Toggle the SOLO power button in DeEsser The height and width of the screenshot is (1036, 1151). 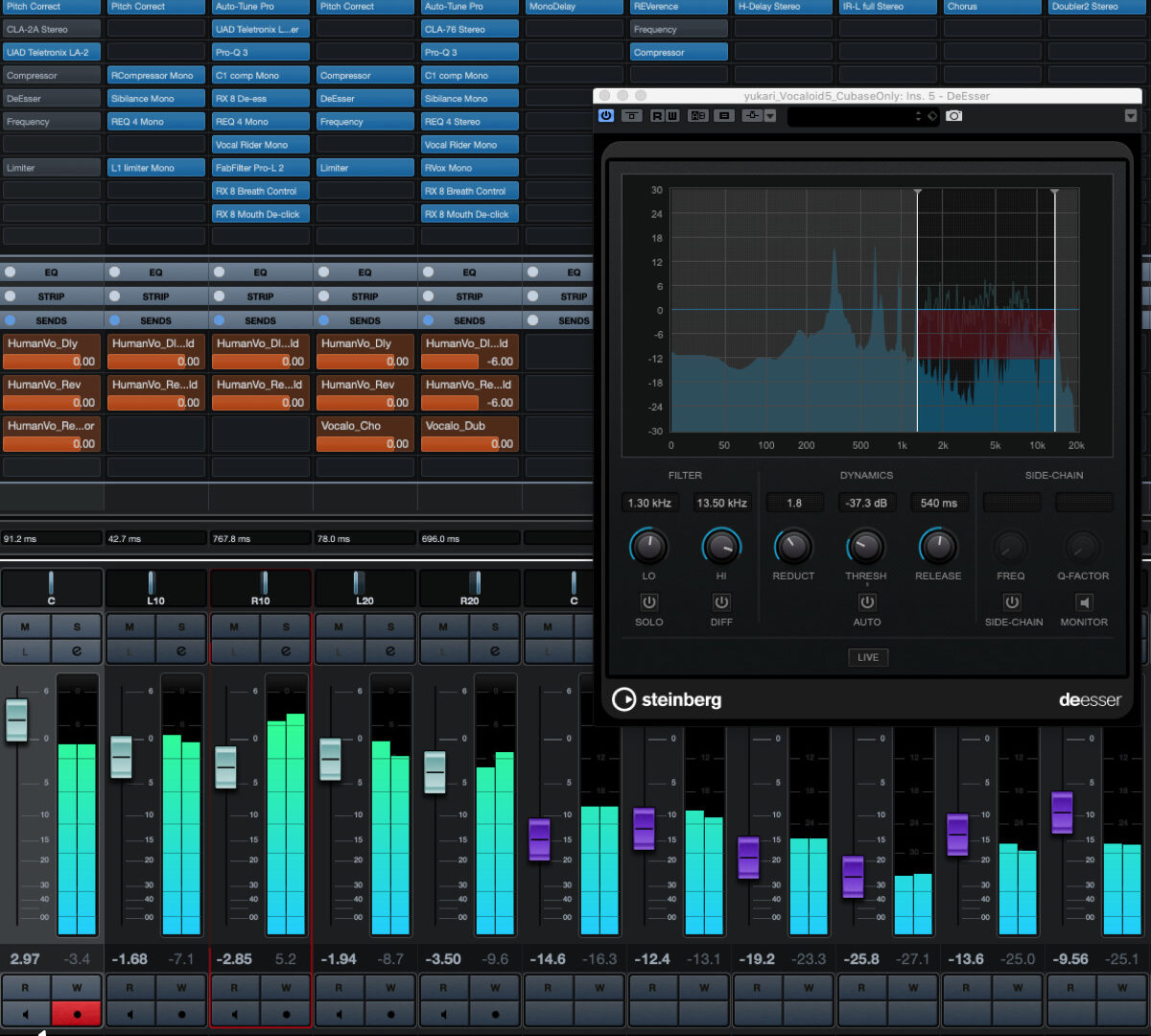coord(649,602)
